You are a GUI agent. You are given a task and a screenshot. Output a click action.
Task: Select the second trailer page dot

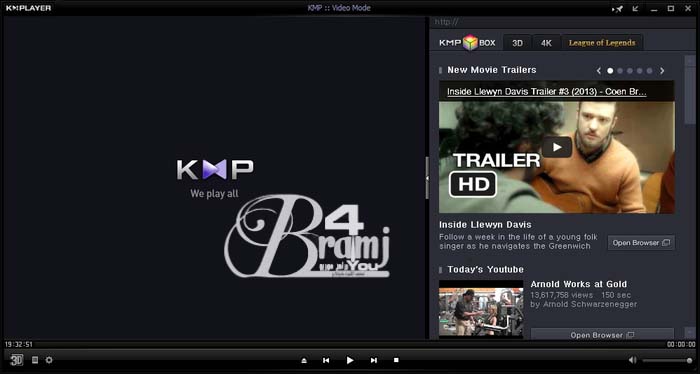tap(620, 71)
